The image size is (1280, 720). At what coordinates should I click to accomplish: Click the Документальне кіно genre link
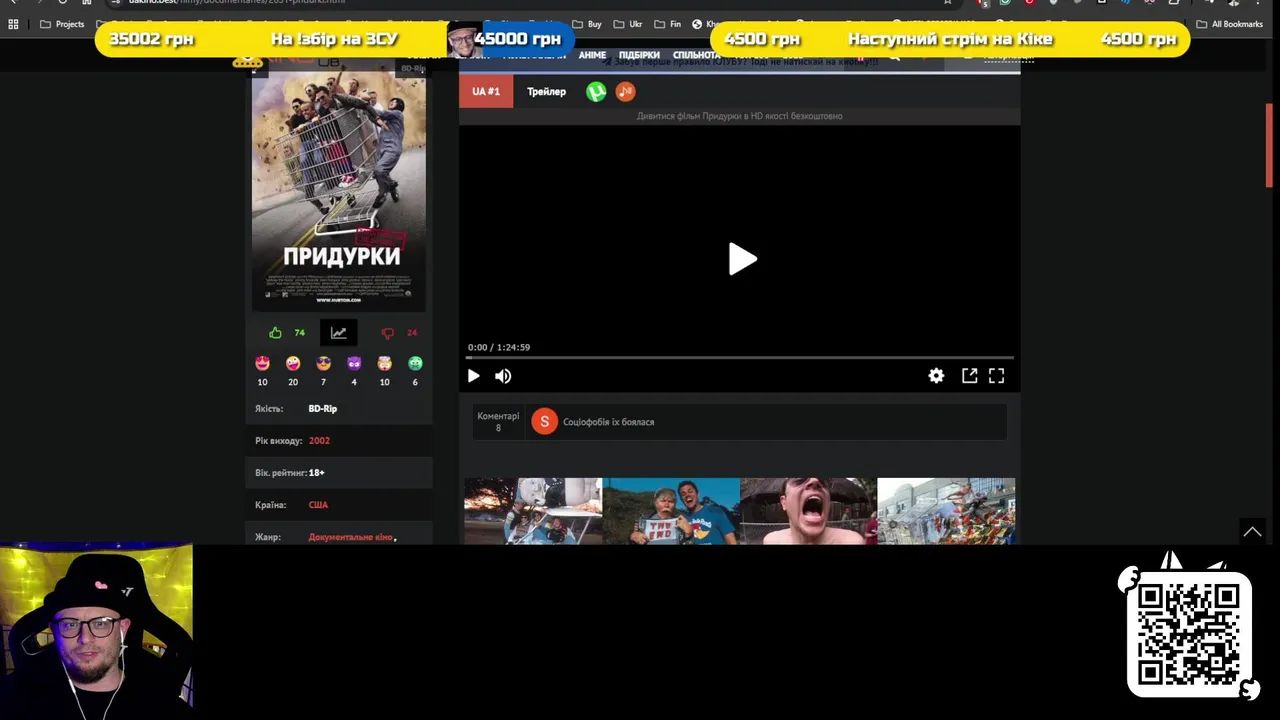point(350,537)
